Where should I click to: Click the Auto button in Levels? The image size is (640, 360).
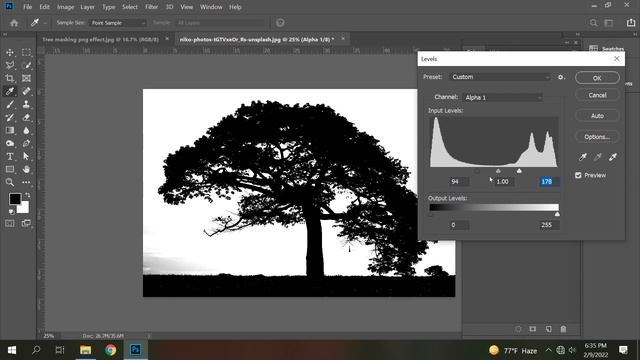pyautogui.click(x=597, y=116)
